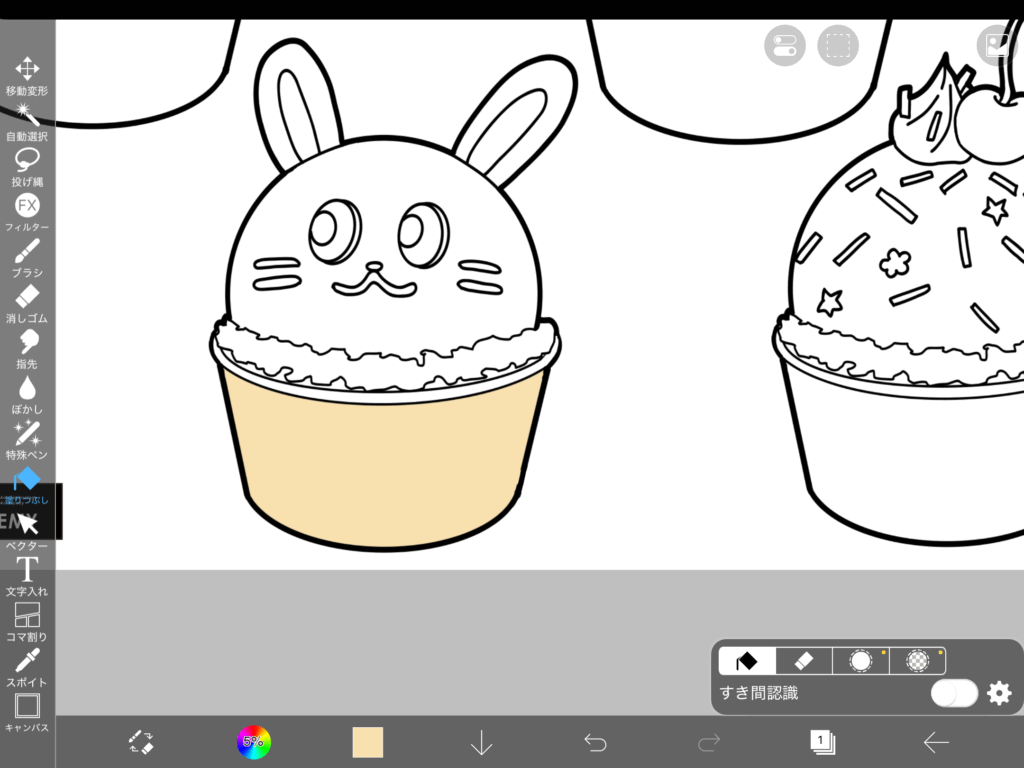Switch to eraser fill mode tab

[804, 661]
